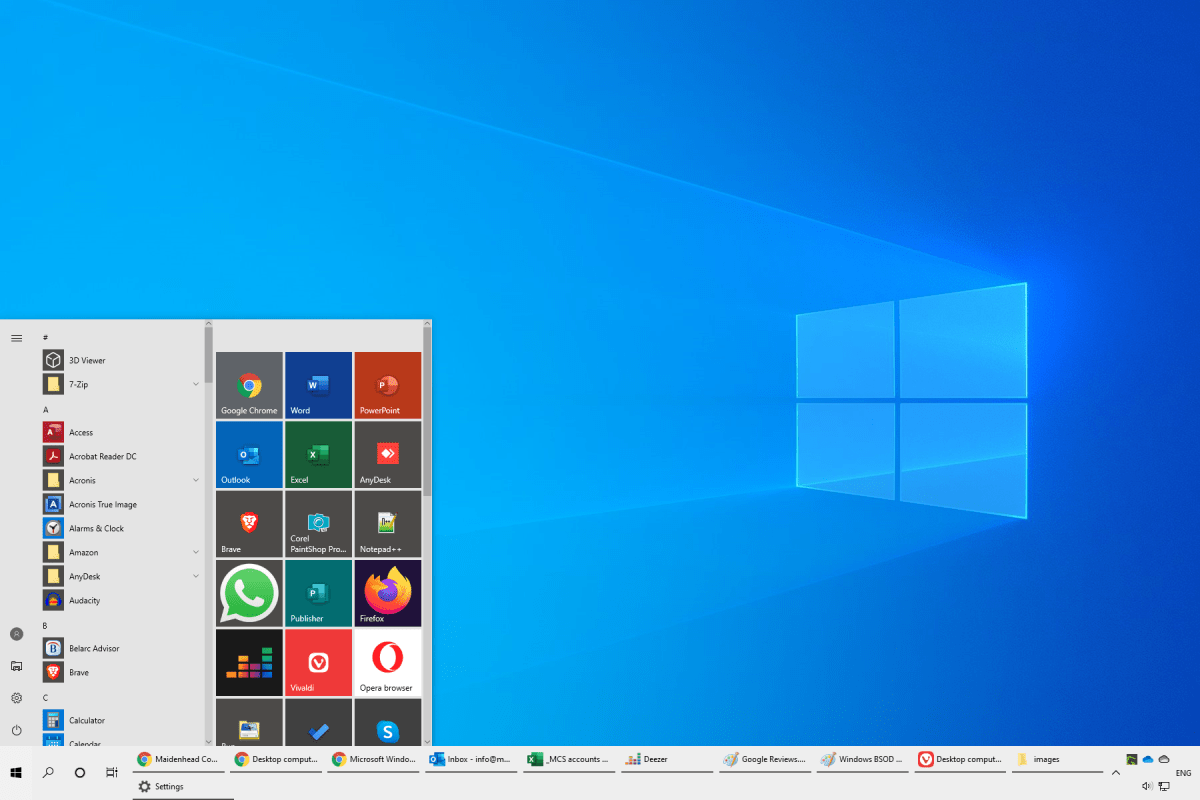This screenshot has height=800, width=1200.
Task: Open the volume speaker tray icon
Action: (1147, 786)
